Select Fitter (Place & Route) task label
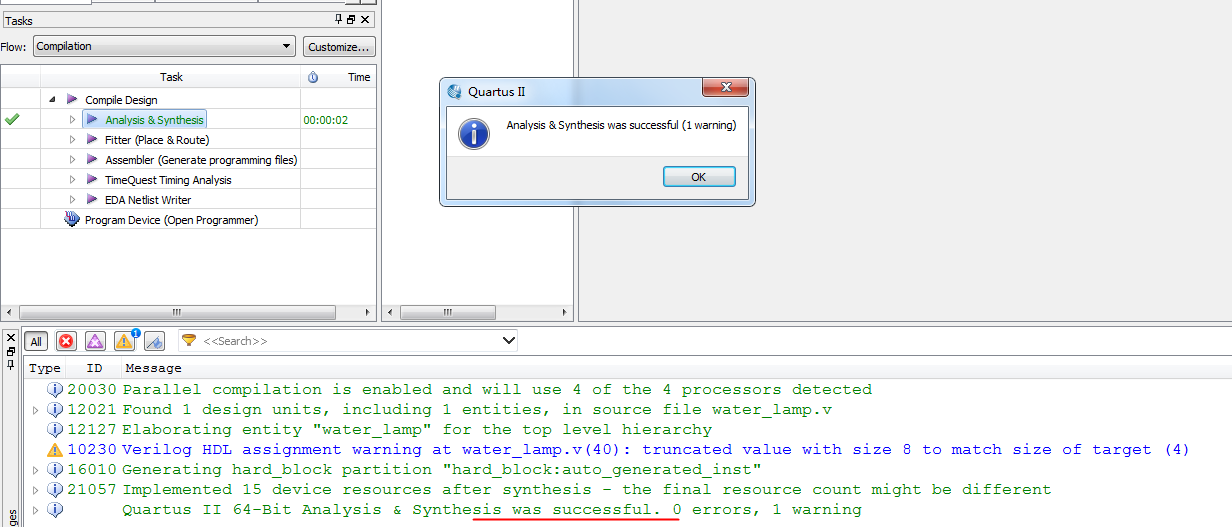This screenshot has height=527, width=1232. coord(157,140)
